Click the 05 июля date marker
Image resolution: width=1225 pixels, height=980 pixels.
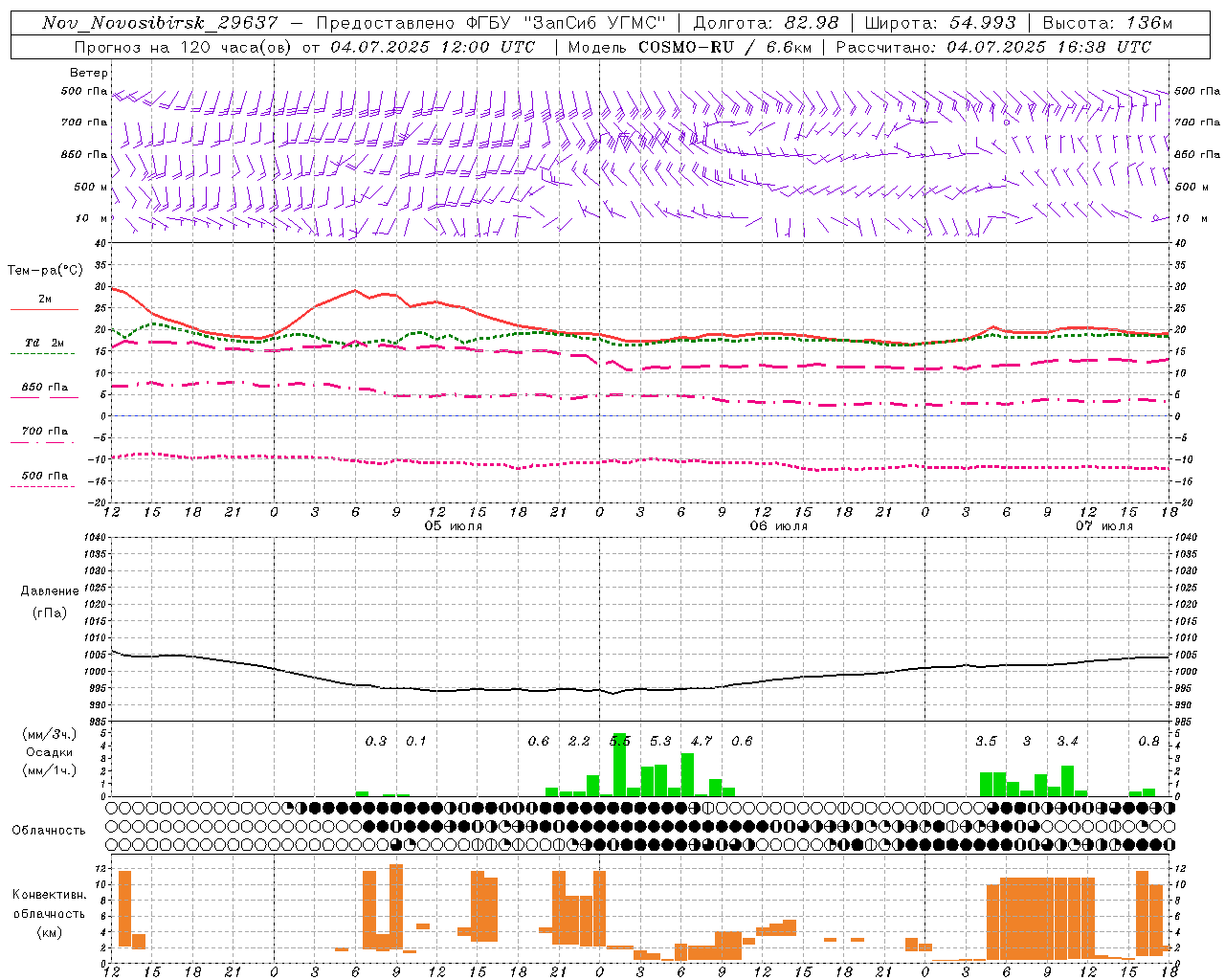point(454,526)
